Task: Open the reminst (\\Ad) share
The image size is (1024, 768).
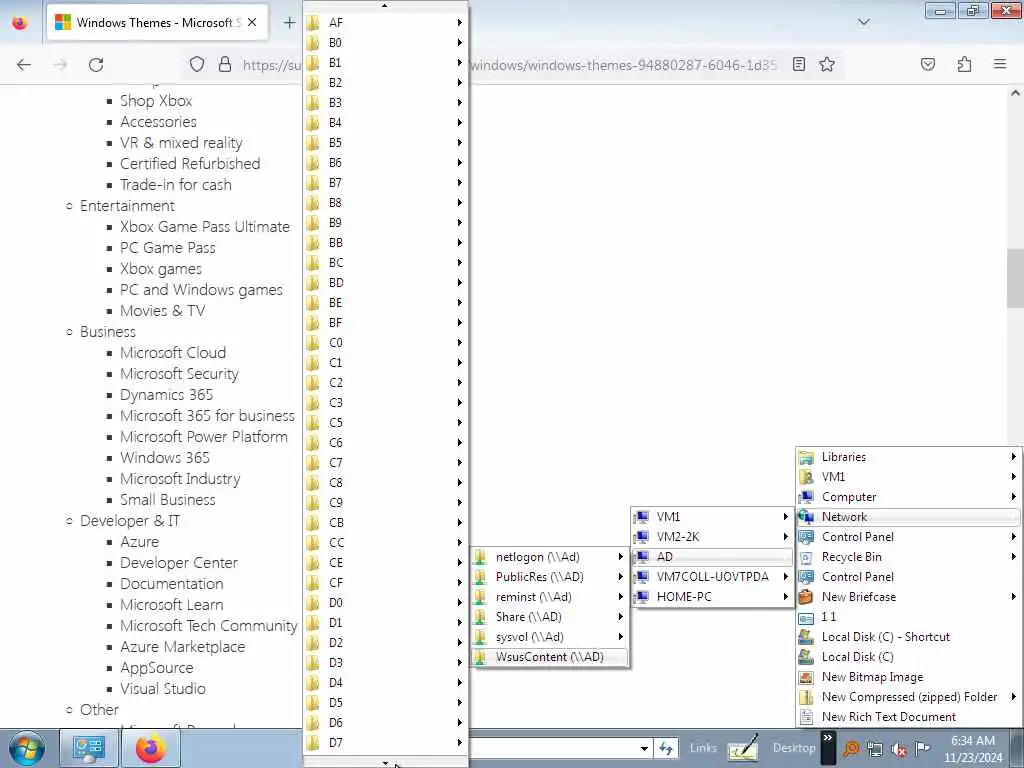Action: point(549,597)
